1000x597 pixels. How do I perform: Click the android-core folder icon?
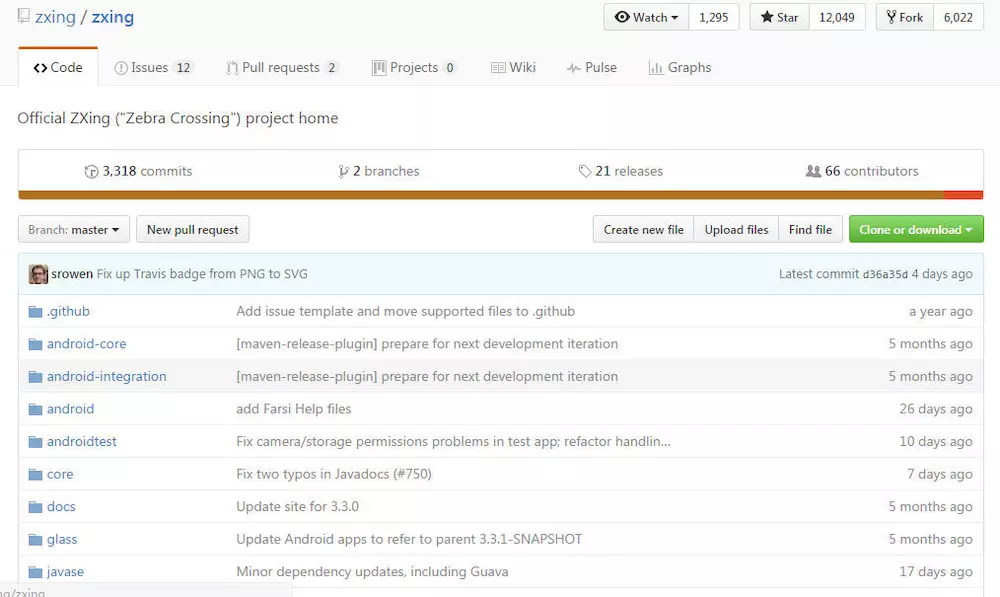pyautogui.click(x=35, y=344)
